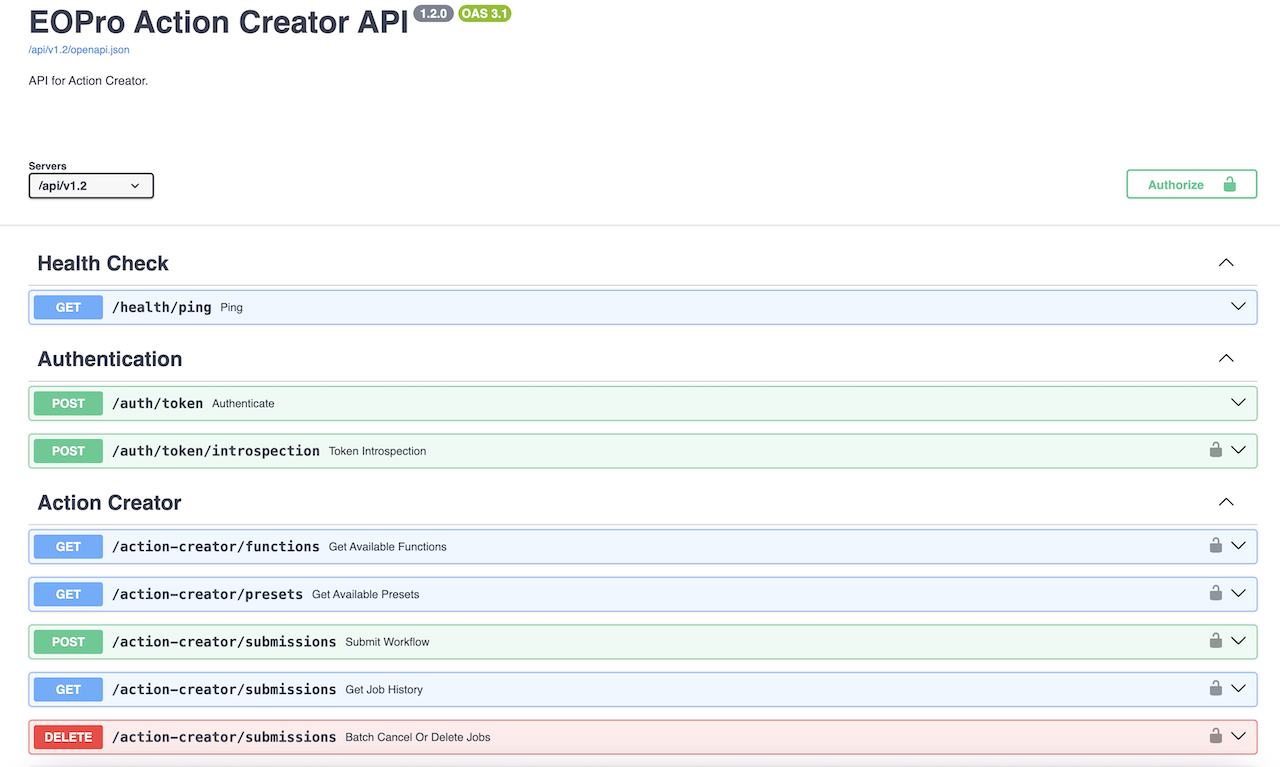Click lock icon on Get Available Functions row
The image size is (1280, 767).
(x=1215, y=546)
